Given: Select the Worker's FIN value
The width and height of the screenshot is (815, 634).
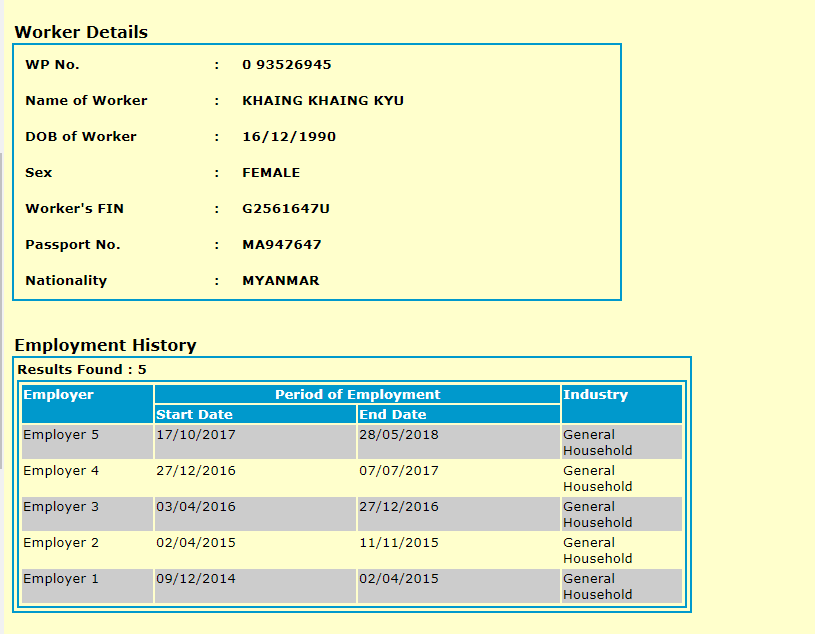Looking at the screenshot, I should tap(285, 209).
